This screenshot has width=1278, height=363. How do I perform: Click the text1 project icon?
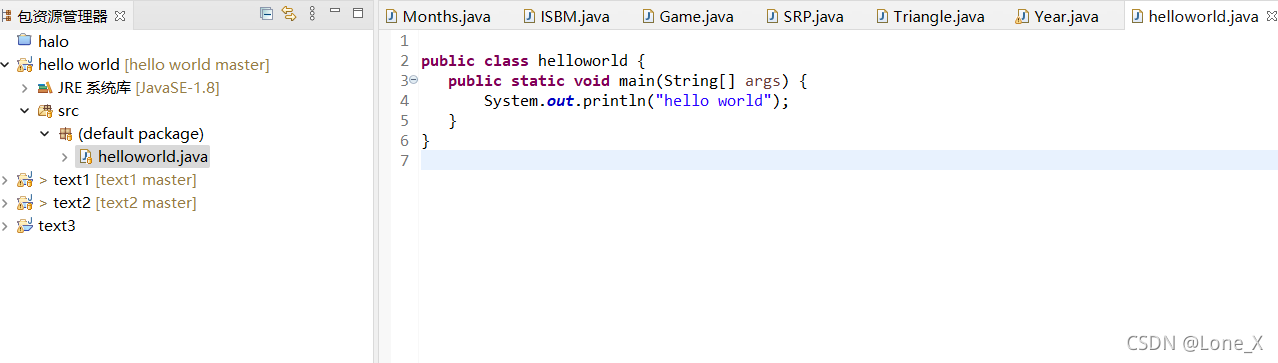25,180
